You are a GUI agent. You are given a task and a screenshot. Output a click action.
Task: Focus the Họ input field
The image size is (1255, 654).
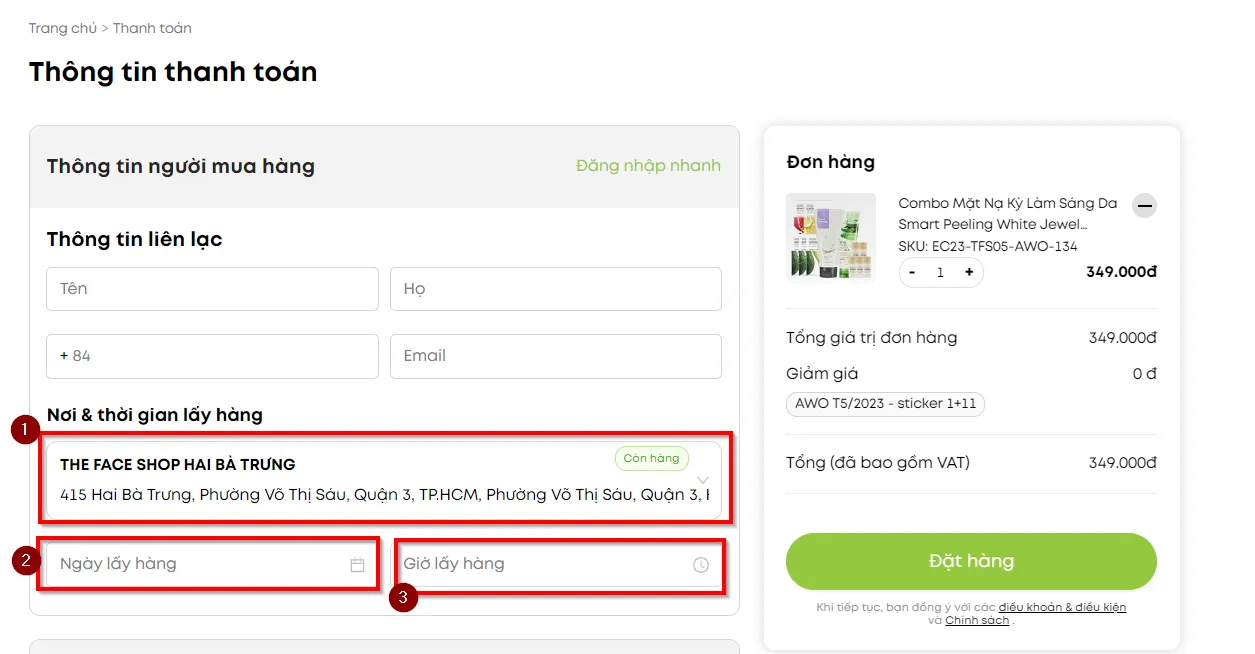tap(556, 289)
